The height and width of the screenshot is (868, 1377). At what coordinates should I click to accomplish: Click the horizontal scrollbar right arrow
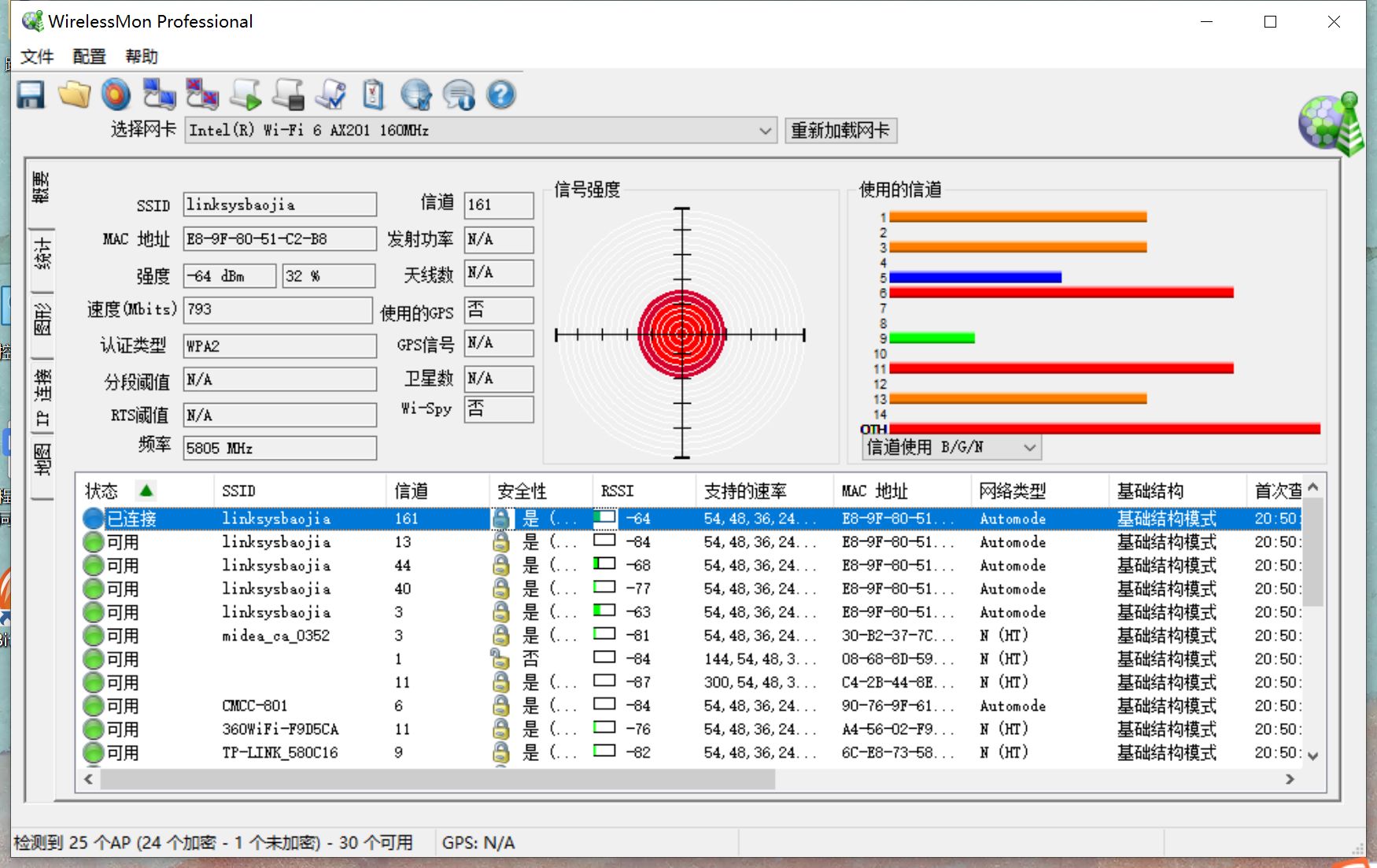pos(1290,779)
